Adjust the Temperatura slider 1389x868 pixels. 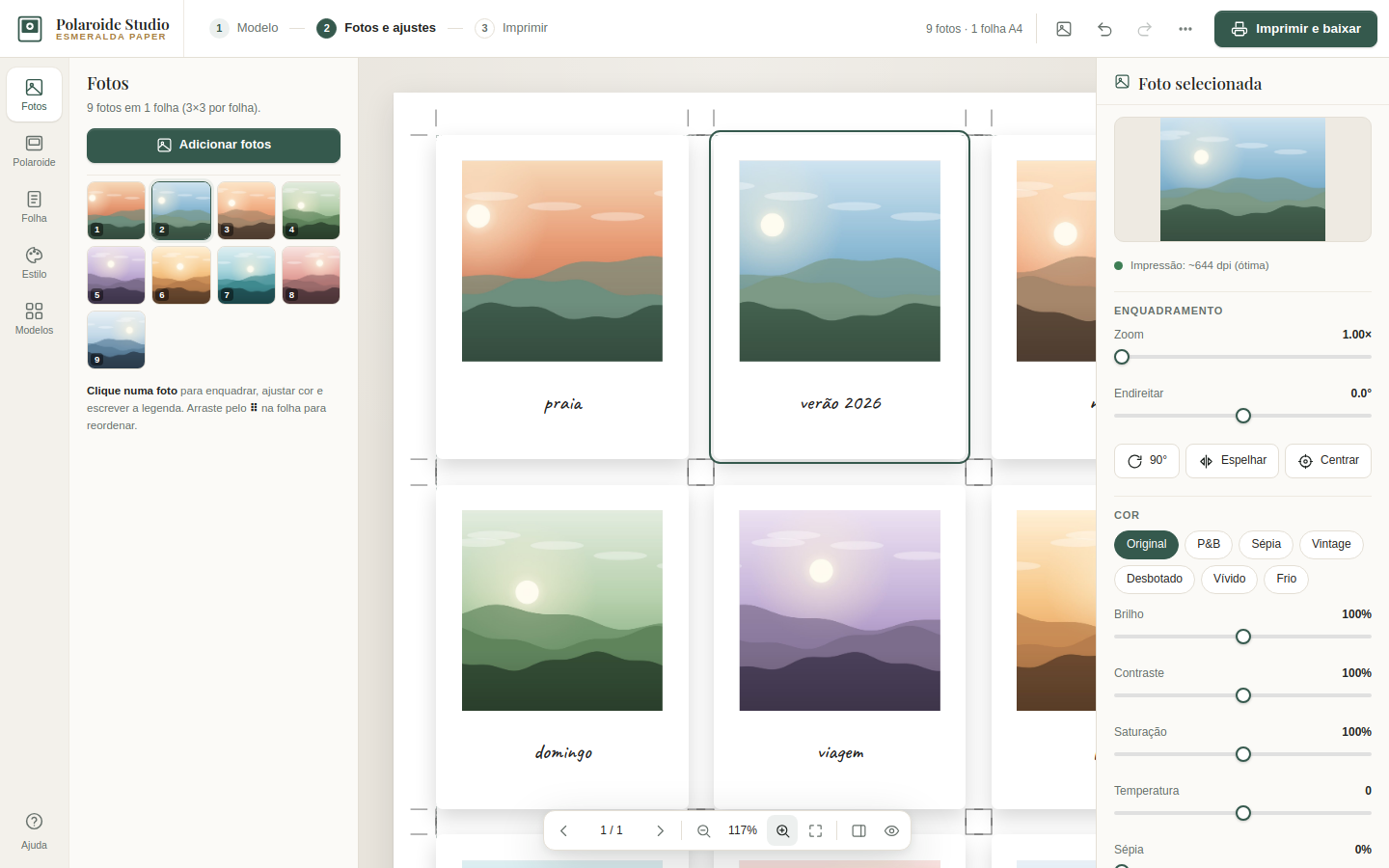click(x=1242, y=813)
